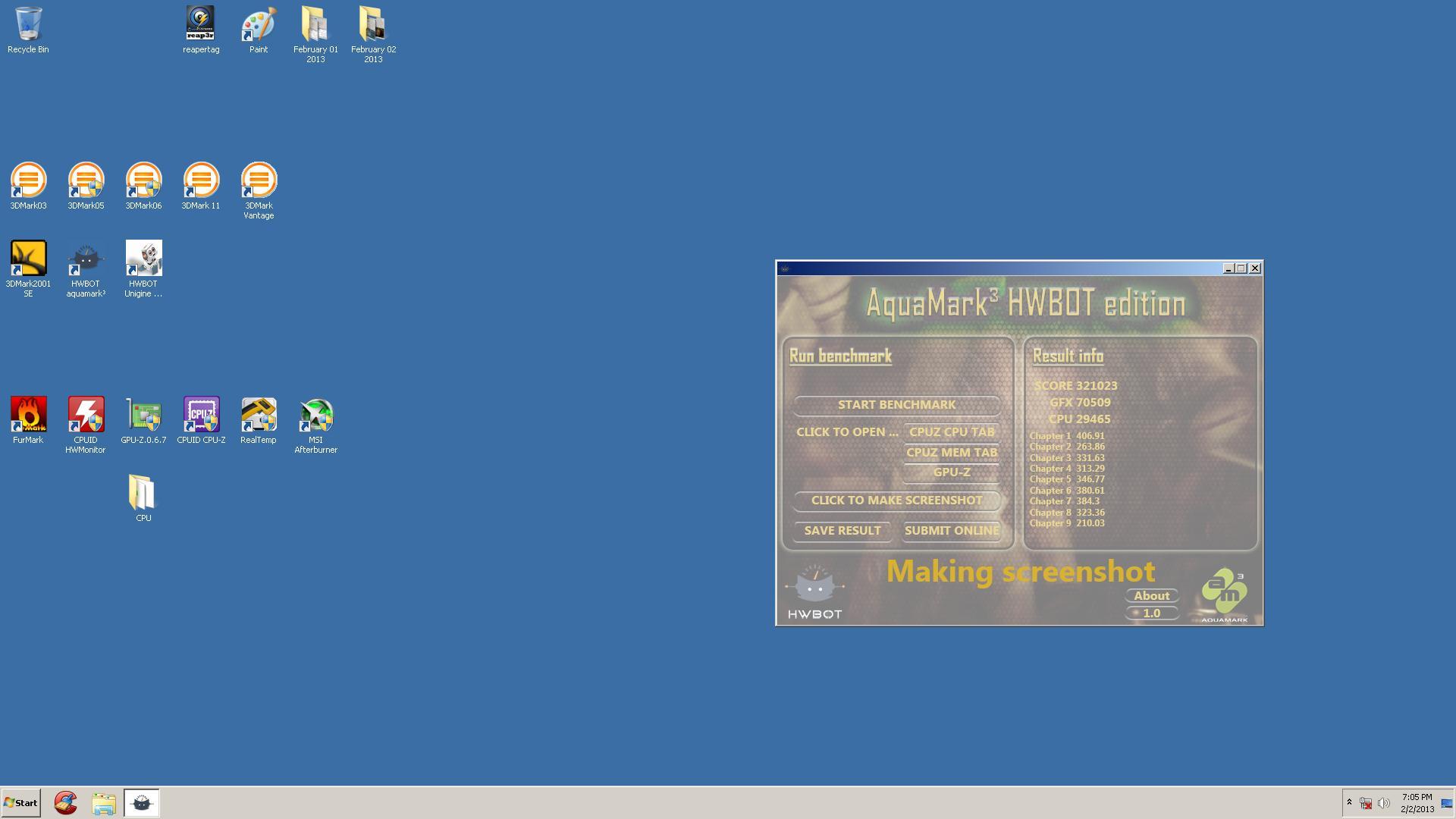Open the taskbar clock showing 7:05 PM
The image size is (1456, 819).
1417,803
